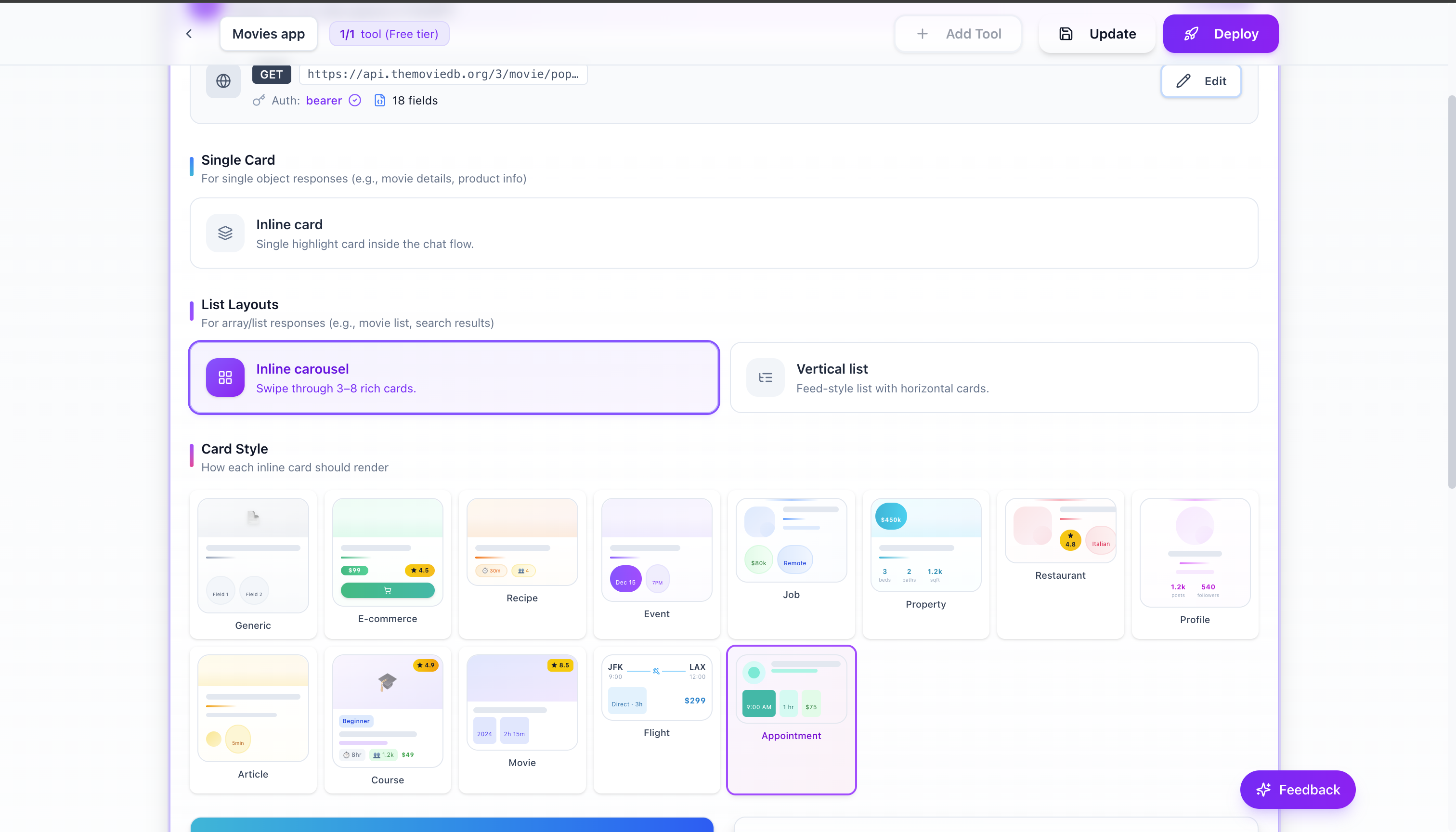
Task: Click the list icon on the Vertical list option
Action: pos(765,377)
